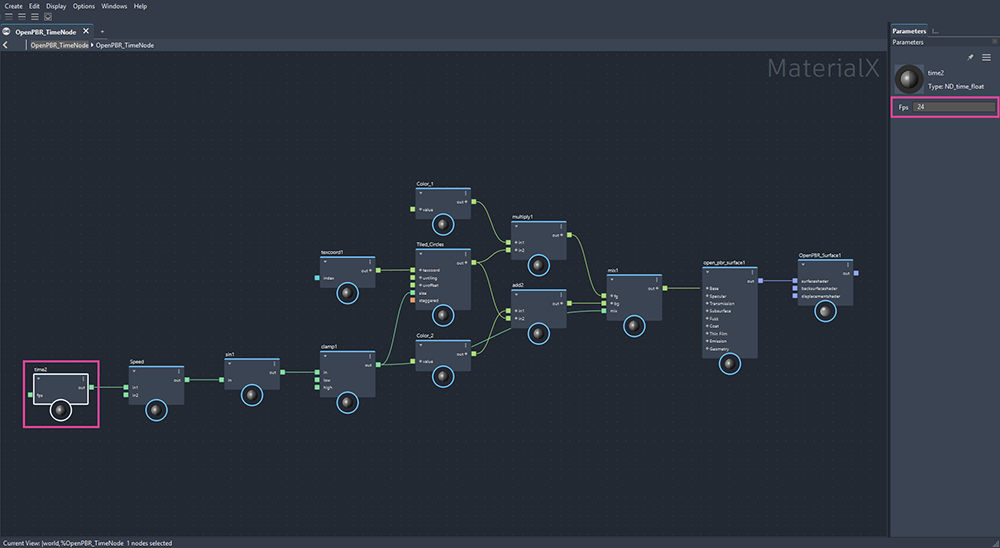Collapse the time2 node with its triangle
This screenshot has width=1000, height=548.
pos(38,378)
